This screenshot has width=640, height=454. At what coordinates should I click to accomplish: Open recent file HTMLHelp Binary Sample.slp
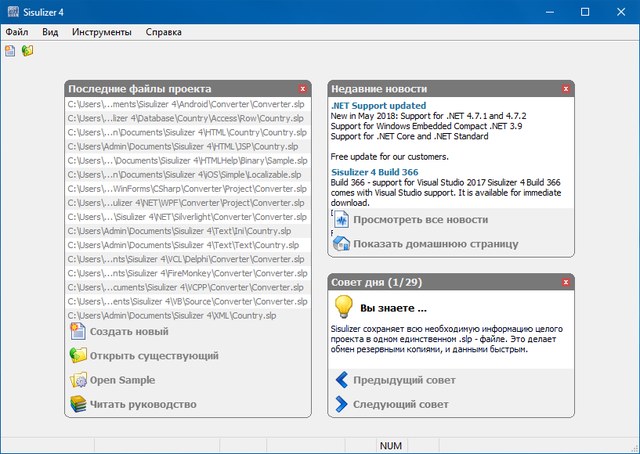click(x=187, y=160)
